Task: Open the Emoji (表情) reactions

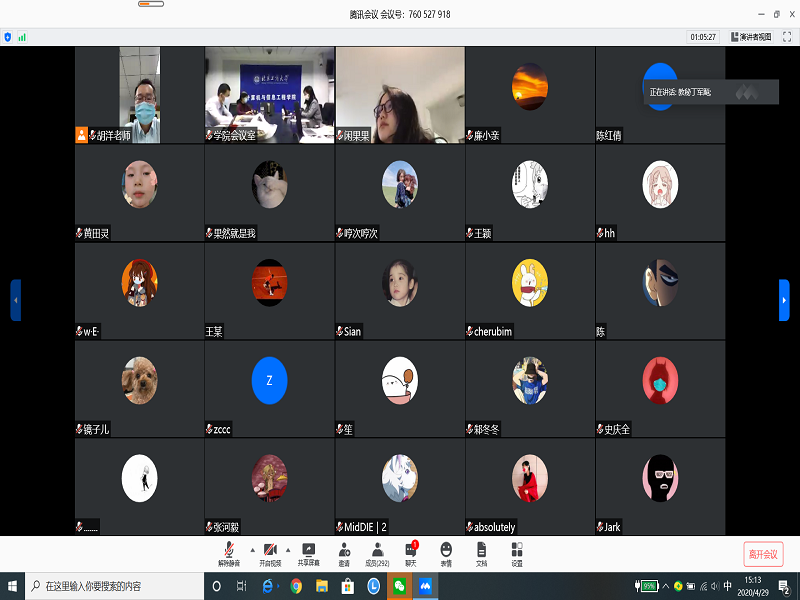Action: pos(446,553)
